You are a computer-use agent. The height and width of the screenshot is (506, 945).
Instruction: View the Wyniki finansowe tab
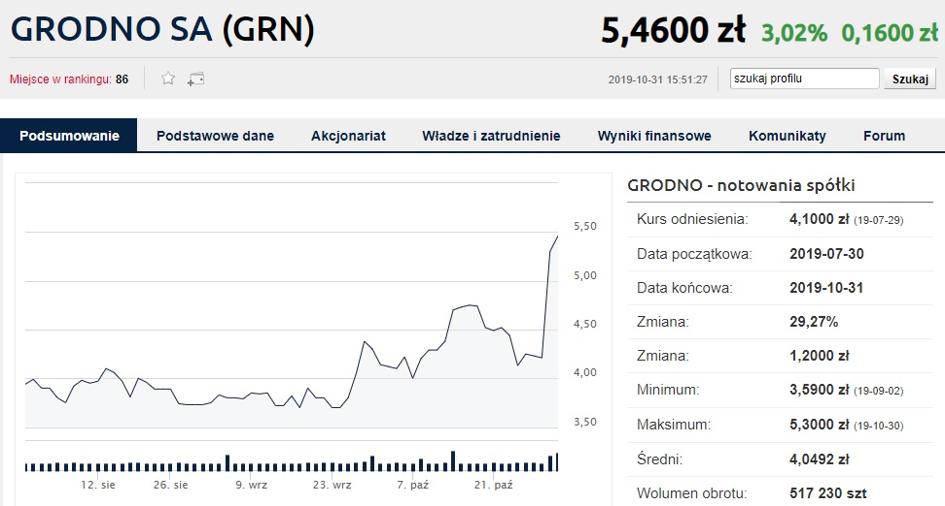point(655,136)
